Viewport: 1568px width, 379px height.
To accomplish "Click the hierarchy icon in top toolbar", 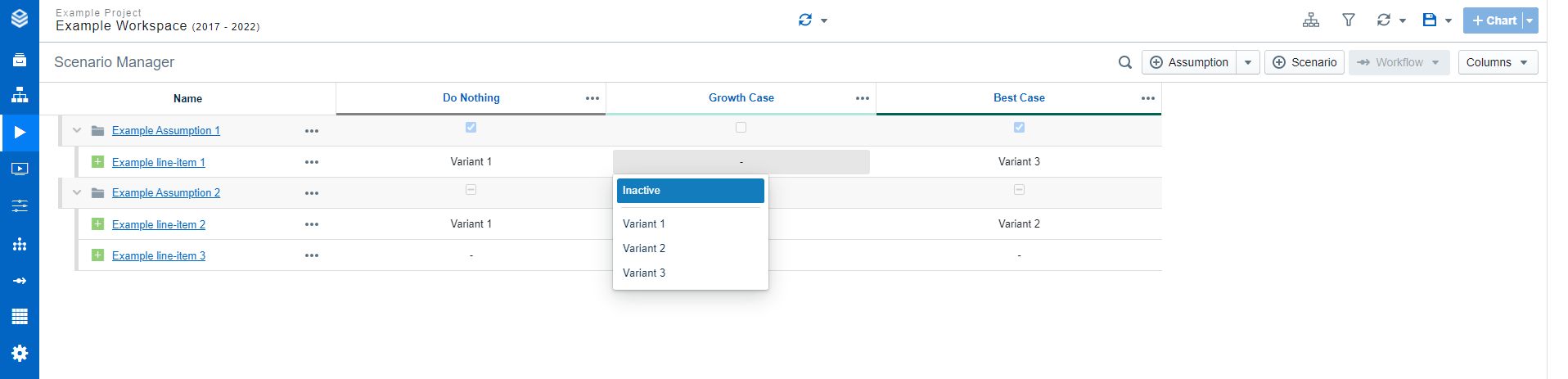I will (1310, 20).
